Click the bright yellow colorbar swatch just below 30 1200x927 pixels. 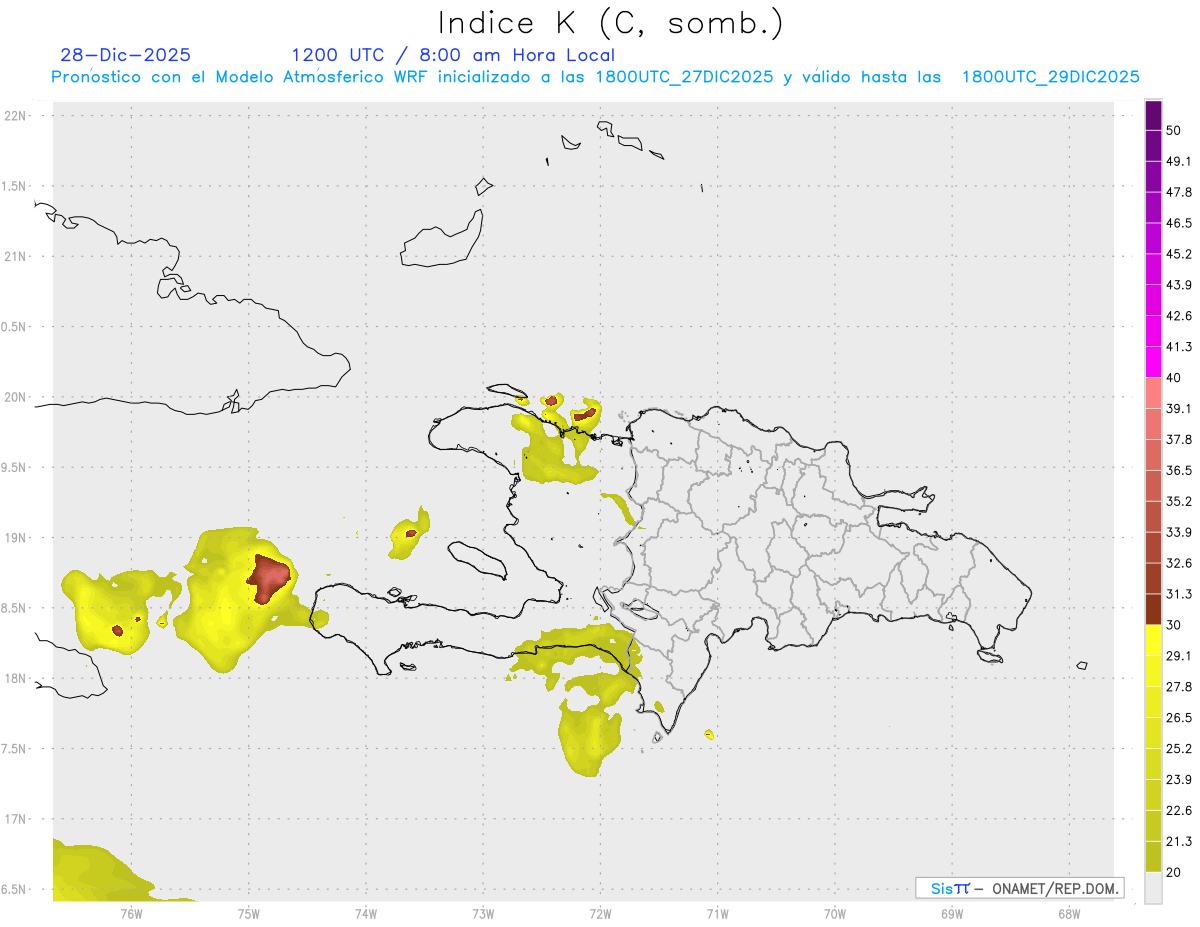point(1153,640)
